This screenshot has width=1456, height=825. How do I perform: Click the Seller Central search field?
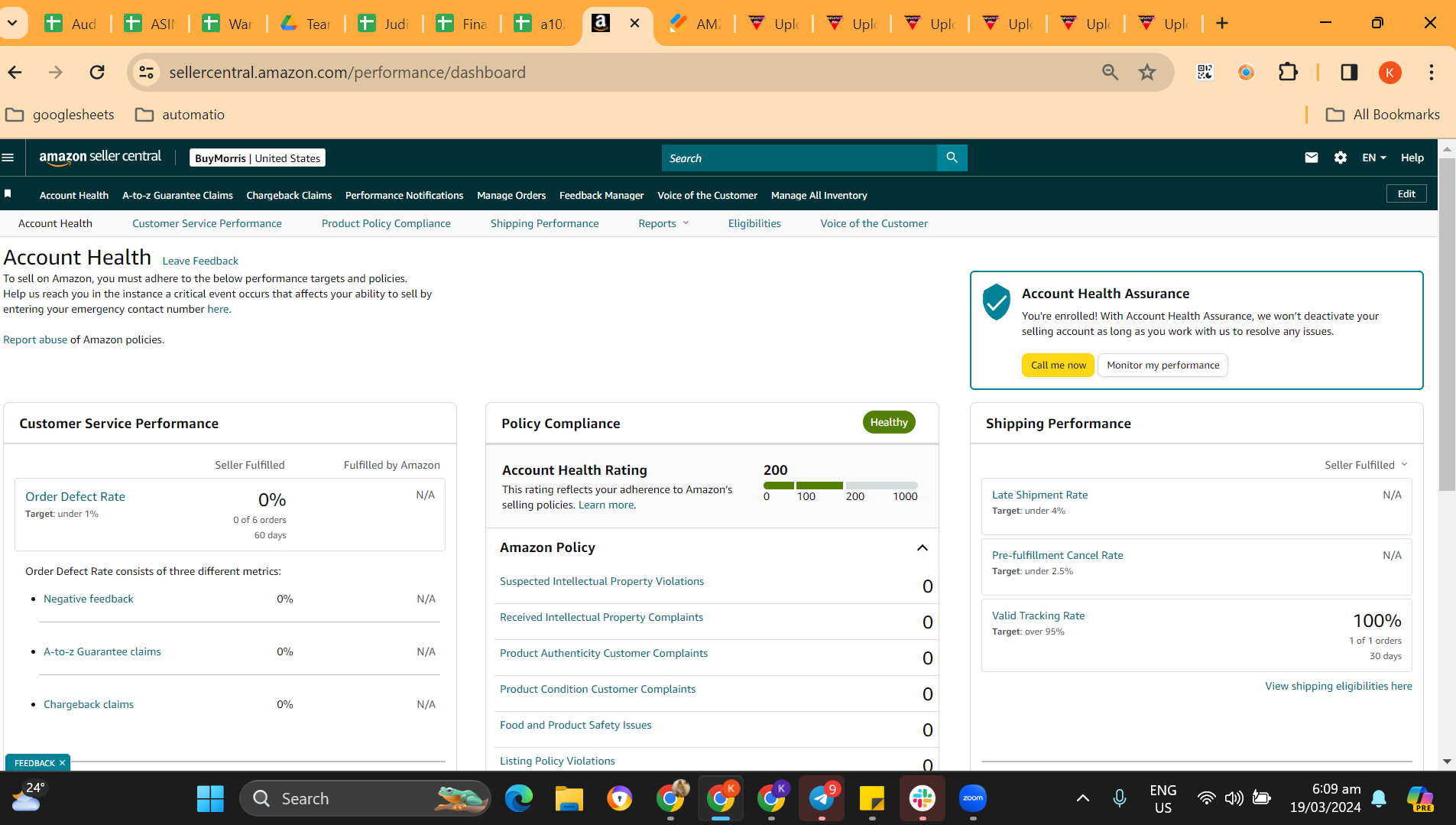coord(799,158)
